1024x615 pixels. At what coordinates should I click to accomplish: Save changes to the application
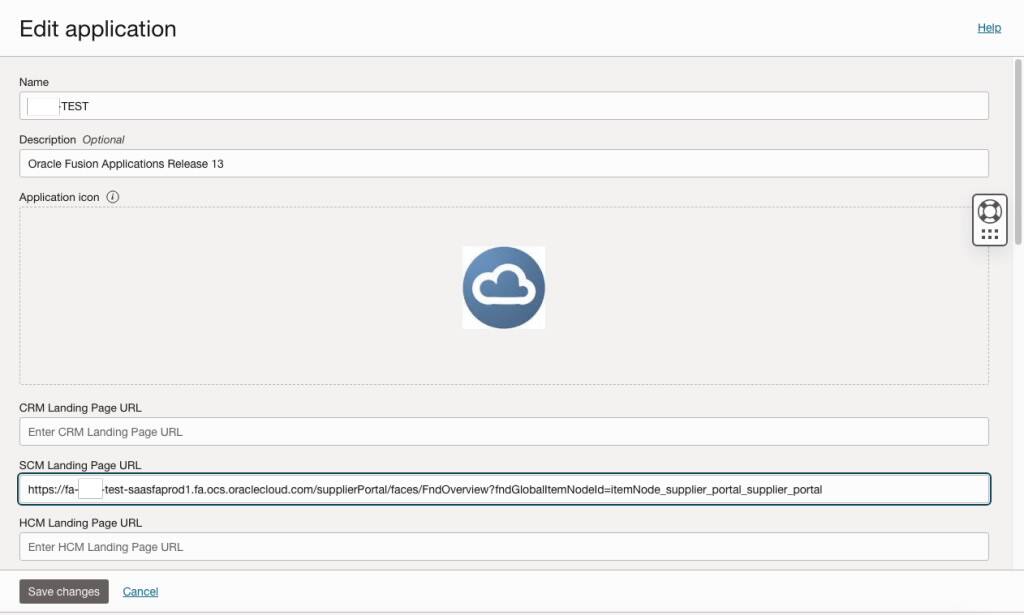coord(63,591)
